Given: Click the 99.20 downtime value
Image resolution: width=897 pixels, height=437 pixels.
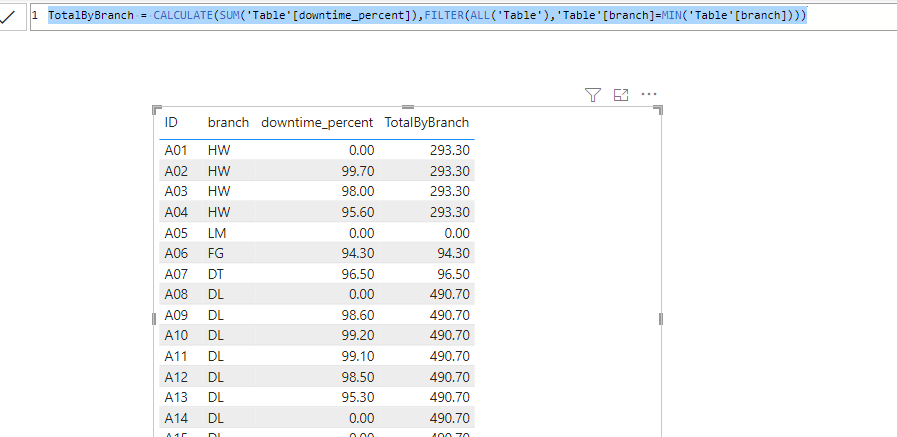Looking at the screenshot, I should point(358,336).
